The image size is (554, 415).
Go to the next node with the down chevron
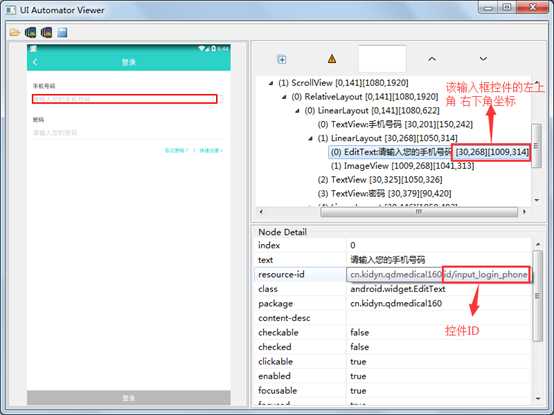point(483,59)
